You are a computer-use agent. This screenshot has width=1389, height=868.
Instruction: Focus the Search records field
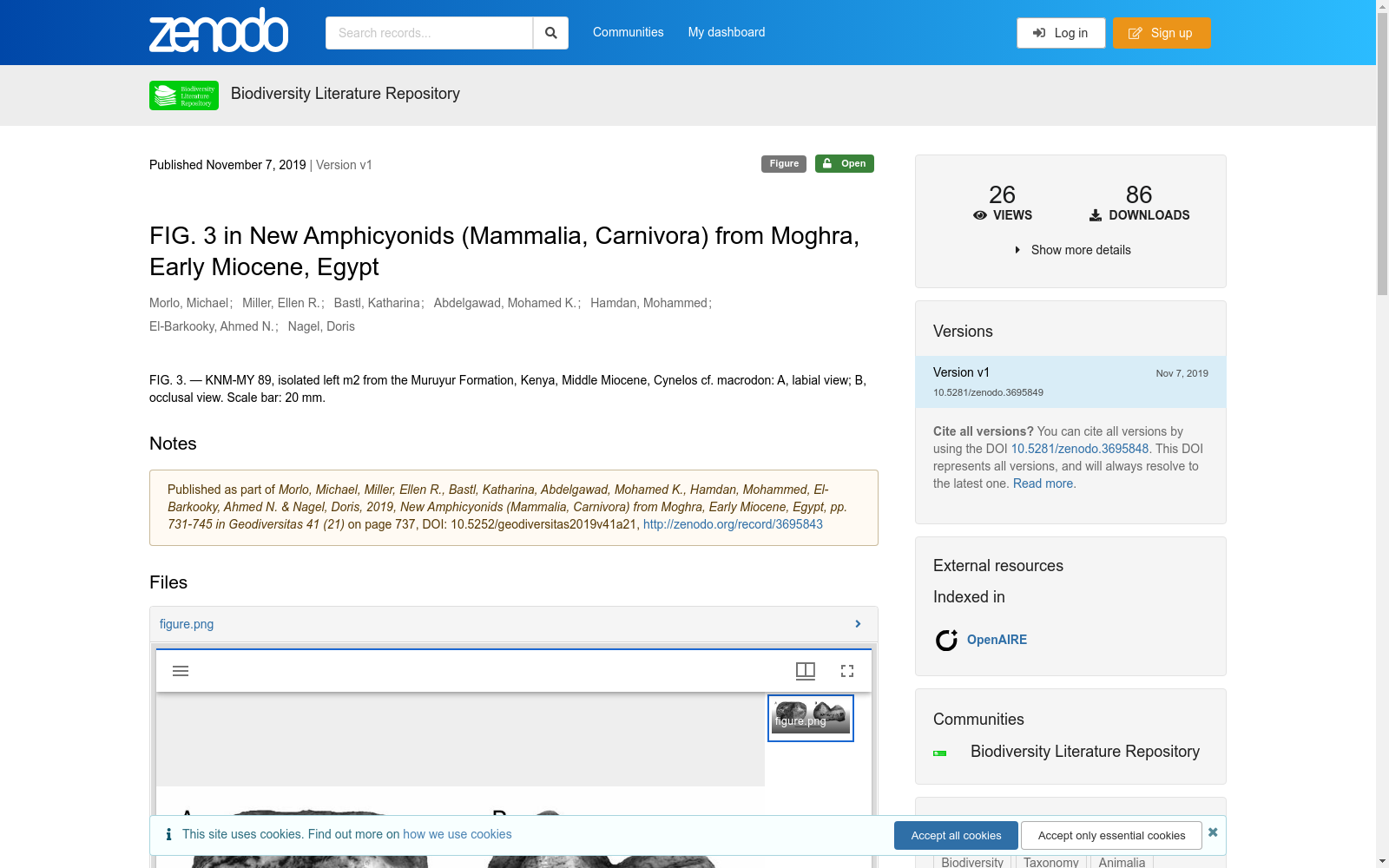pos(429,33)
